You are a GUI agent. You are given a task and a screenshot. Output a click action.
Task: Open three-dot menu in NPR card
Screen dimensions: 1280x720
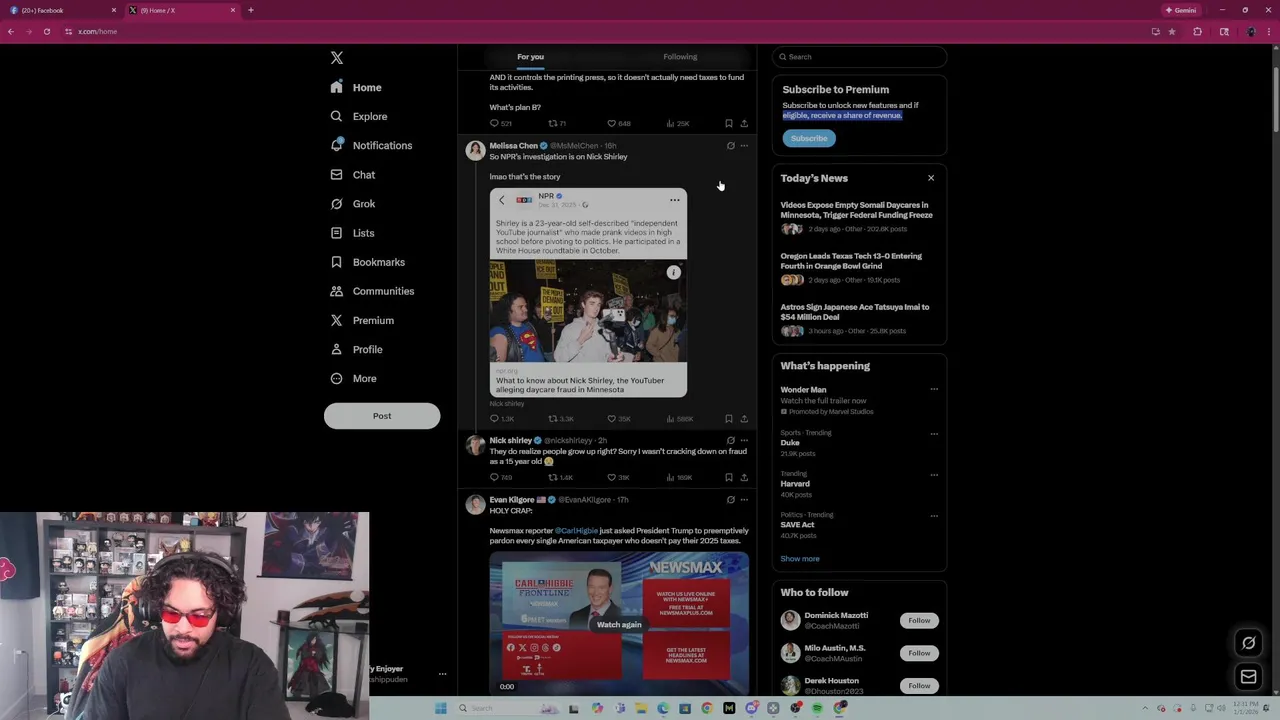click(674, 200)
